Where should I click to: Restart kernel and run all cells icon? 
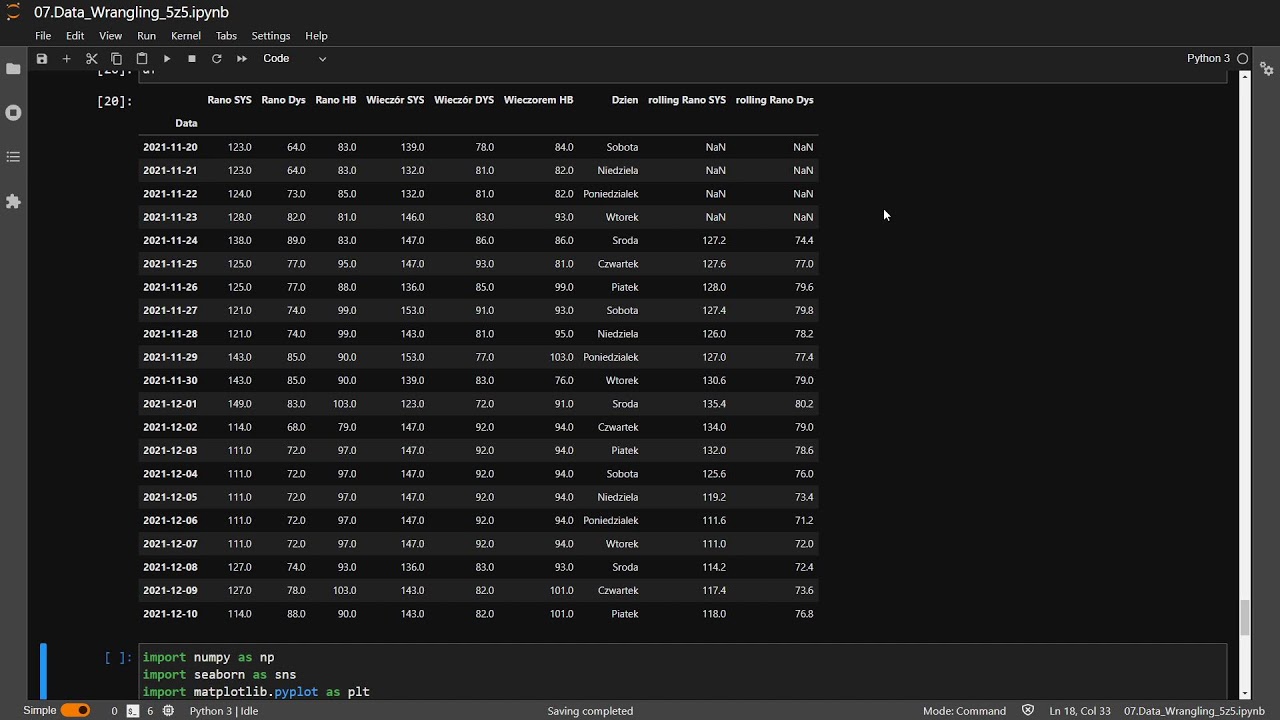click(x=242, y=59)
